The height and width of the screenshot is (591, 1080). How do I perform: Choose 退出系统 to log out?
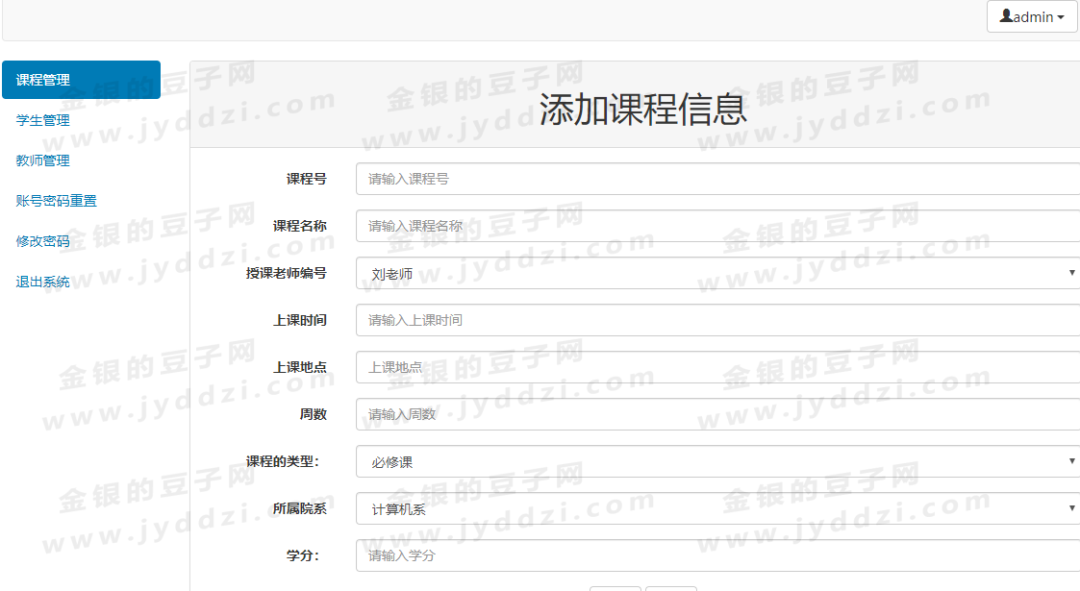coord(43,282)
